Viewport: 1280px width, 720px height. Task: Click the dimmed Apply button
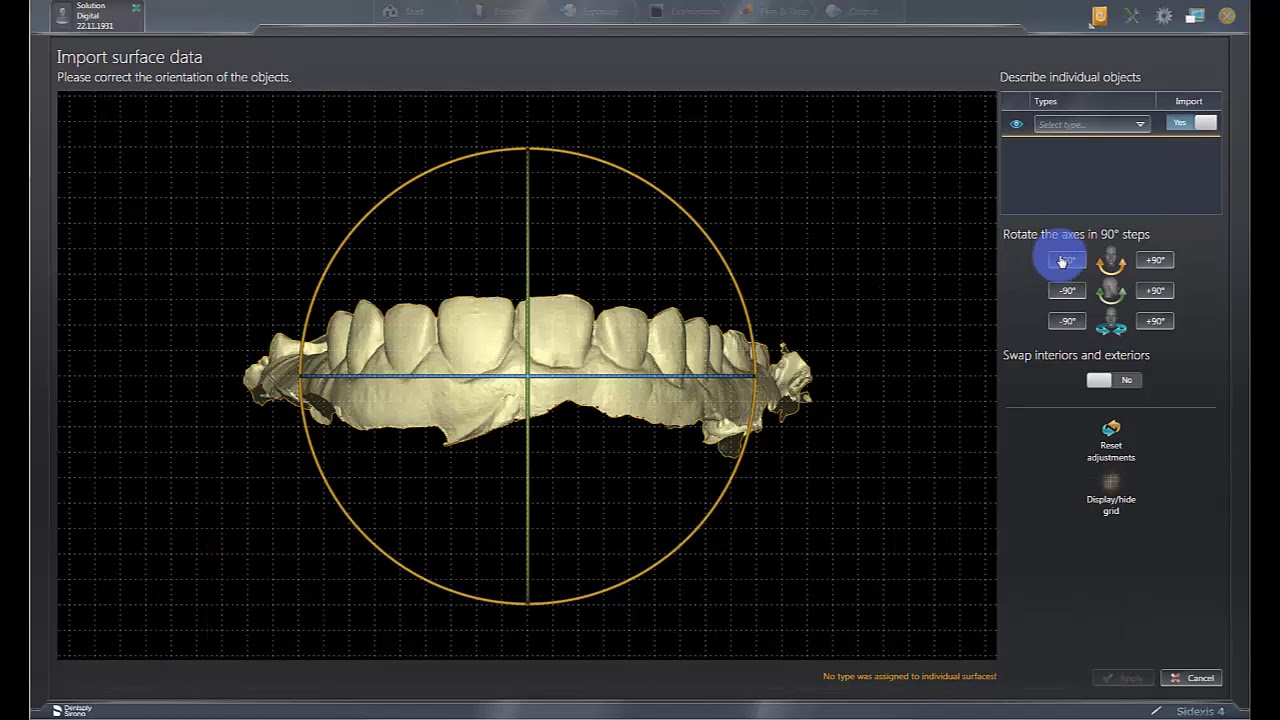coord(1122,678)
